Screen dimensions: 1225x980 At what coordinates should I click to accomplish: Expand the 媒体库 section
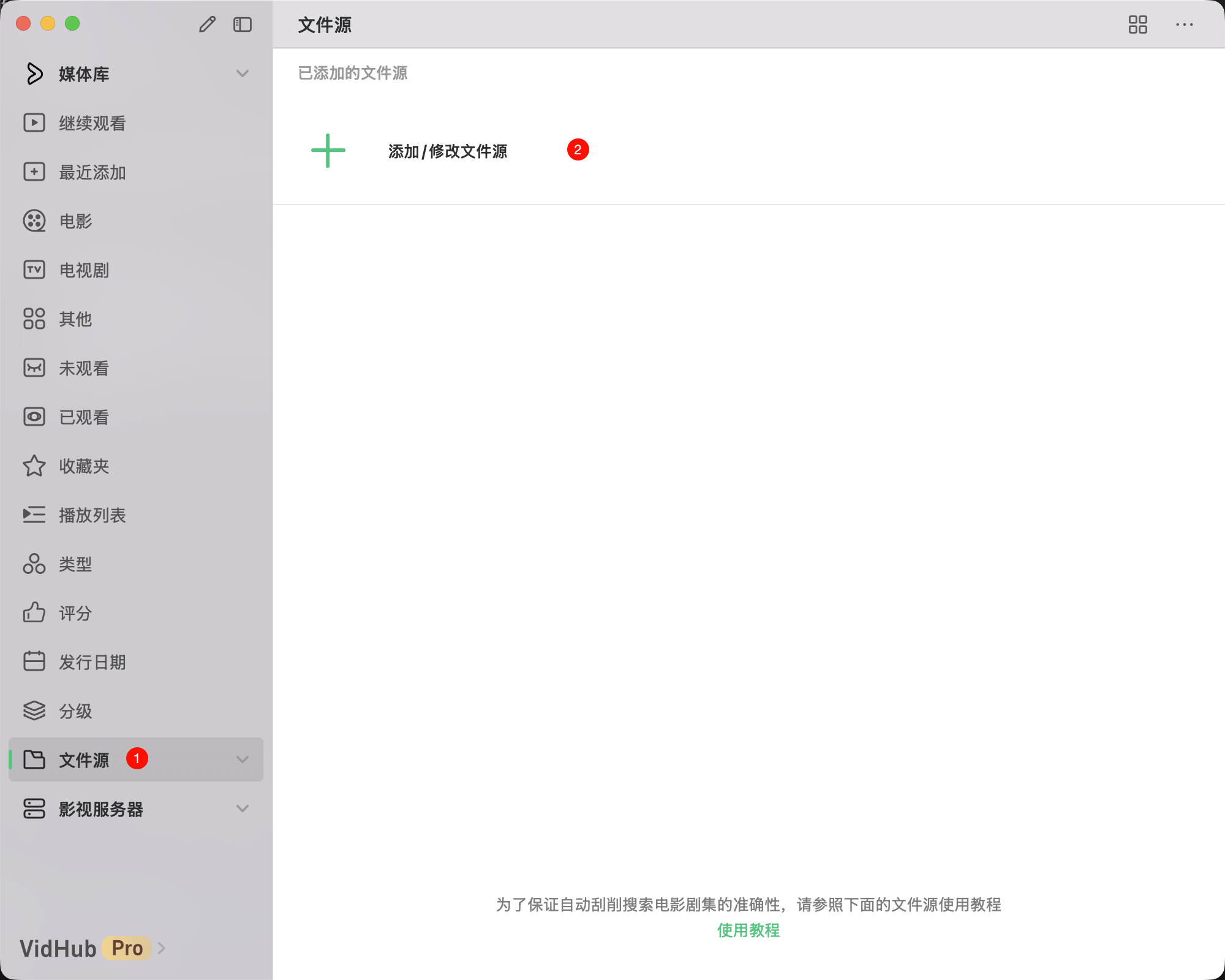(243, 73)
